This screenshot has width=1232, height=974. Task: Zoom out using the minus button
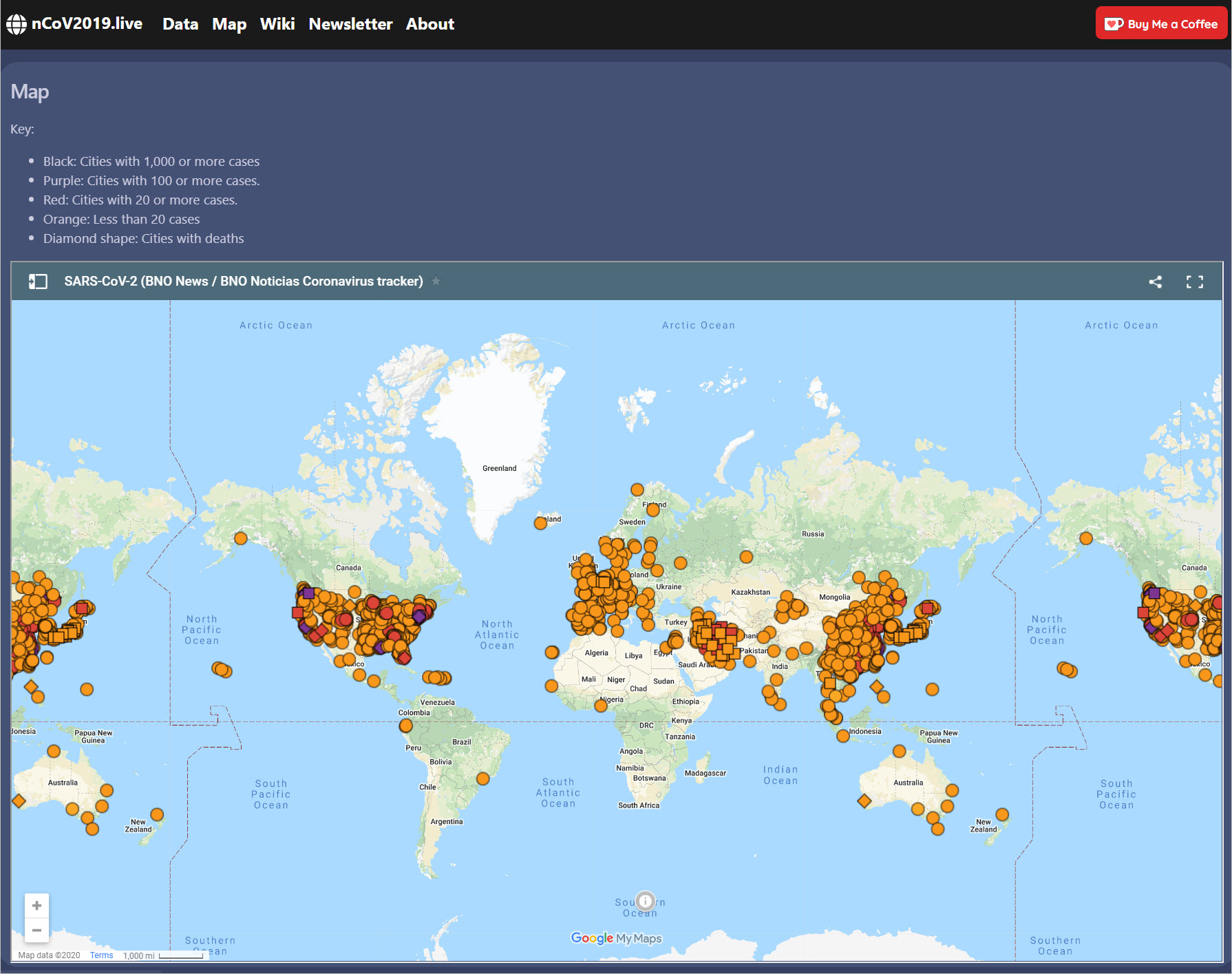(37, 930)
